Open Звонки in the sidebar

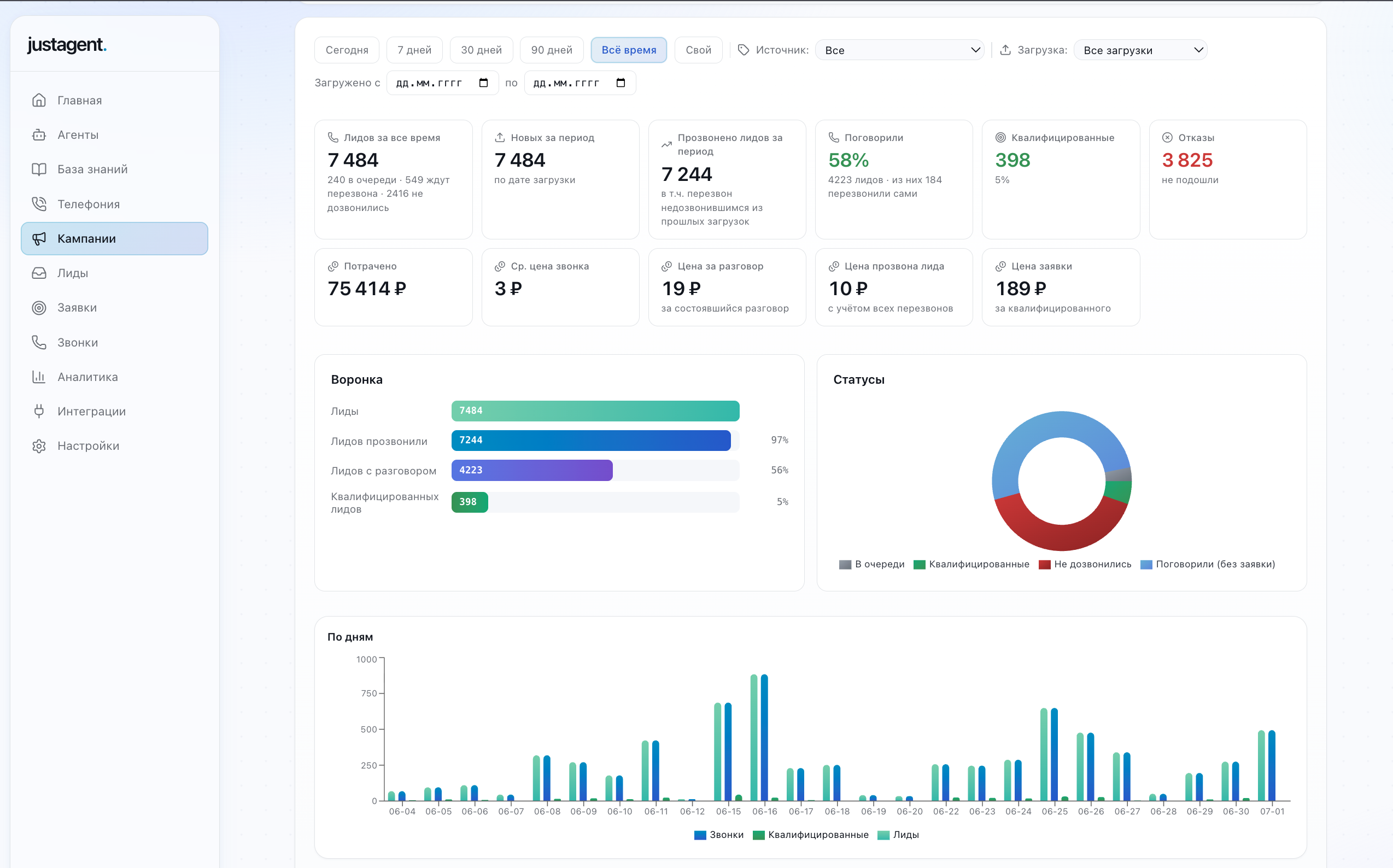pyautogui.click(x=114, y=343)
